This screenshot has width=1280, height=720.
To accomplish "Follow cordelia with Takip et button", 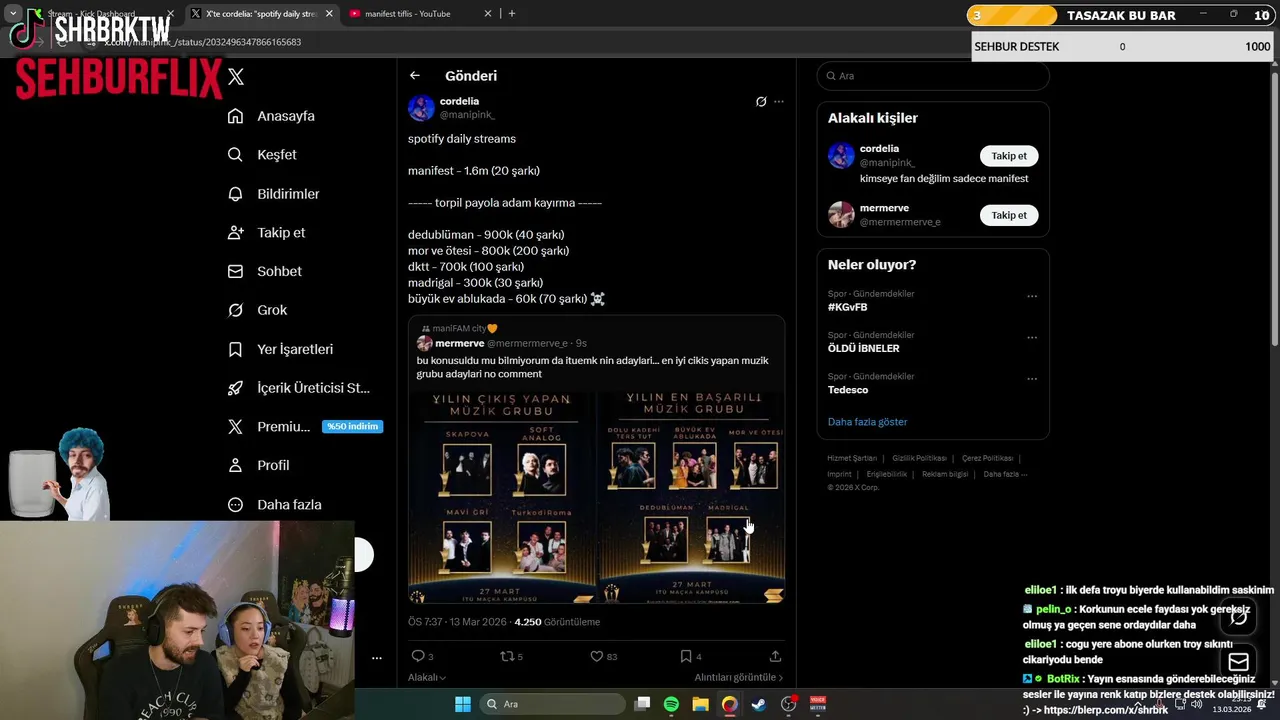I will pos(1009,156).
